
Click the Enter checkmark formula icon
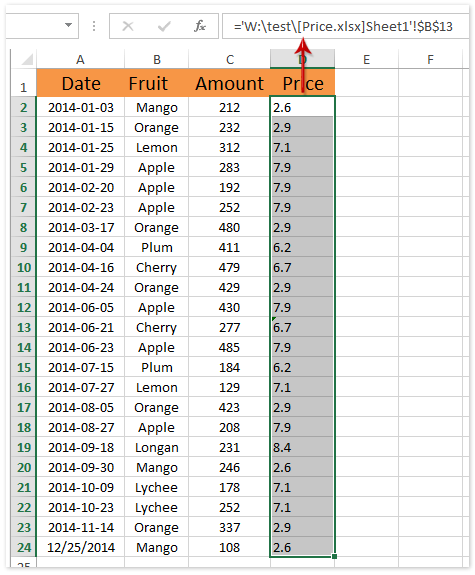point(164,26)
